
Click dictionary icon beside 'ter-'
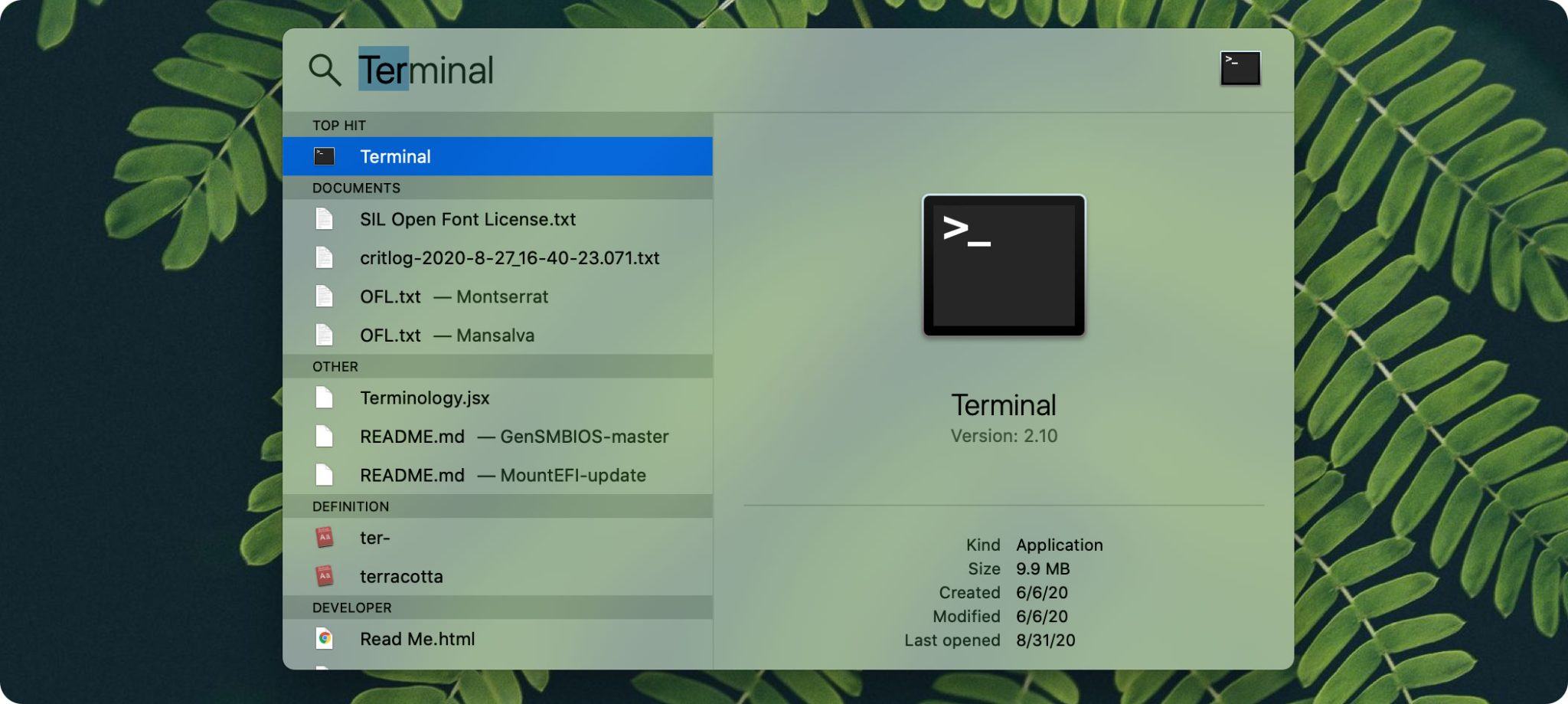325,537
